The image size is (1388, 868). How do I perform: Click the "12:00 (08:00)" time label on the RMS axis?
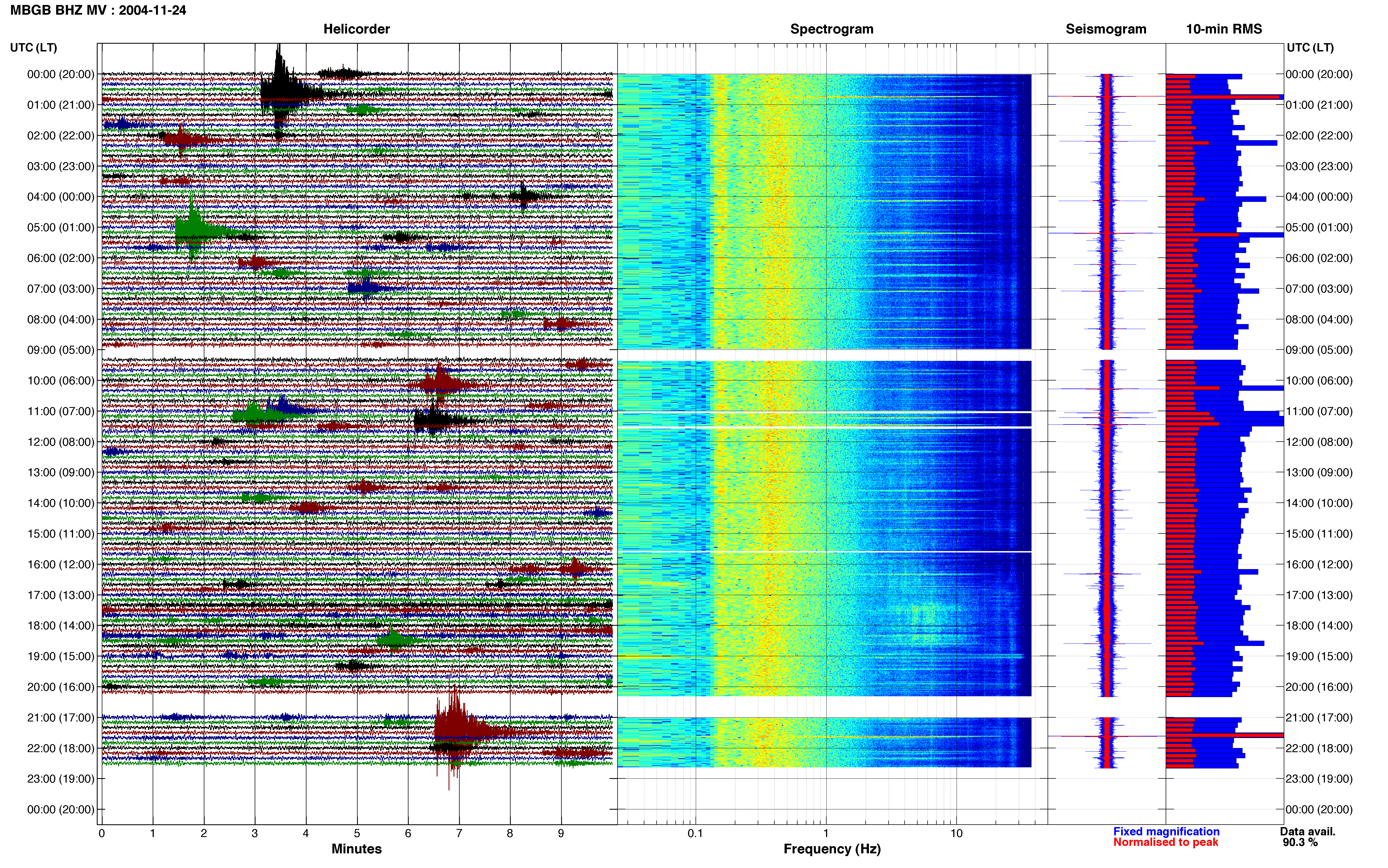(x=1319, y=442)
